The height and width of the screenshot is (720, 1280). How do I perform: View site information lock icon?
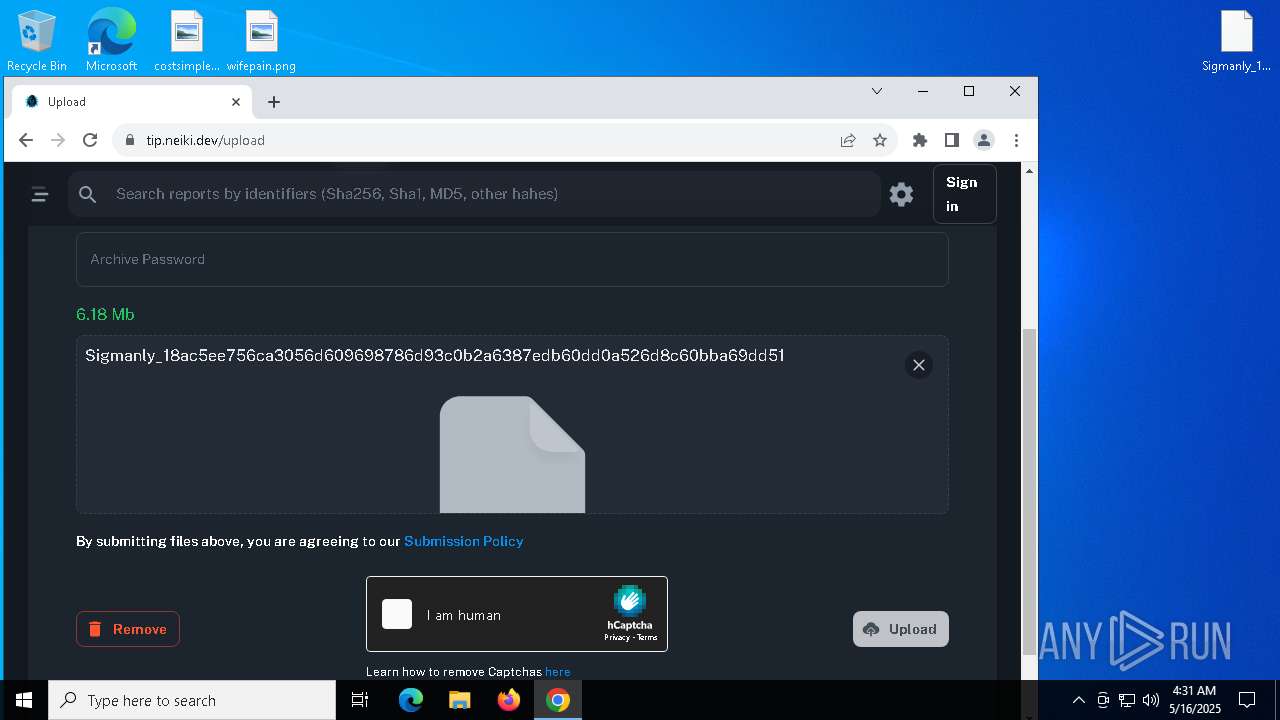pos(129,140)
